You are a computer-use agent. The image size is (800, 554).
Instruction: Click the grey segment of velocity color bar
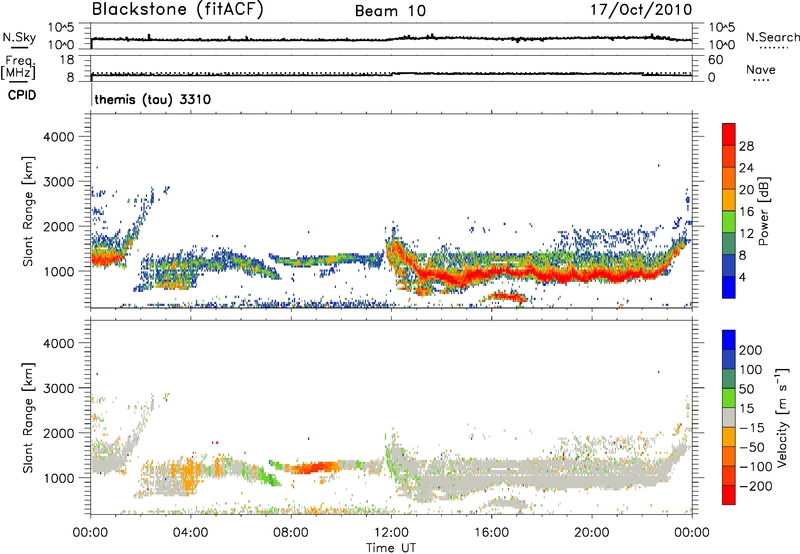(729, 418)
